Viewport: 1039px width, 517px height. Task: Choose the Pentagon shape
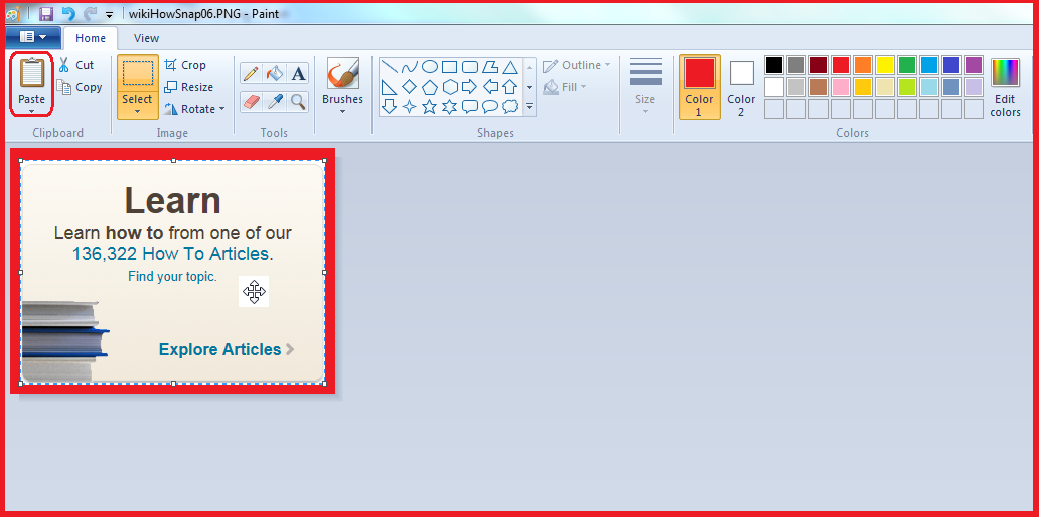(x=429, y=87)
